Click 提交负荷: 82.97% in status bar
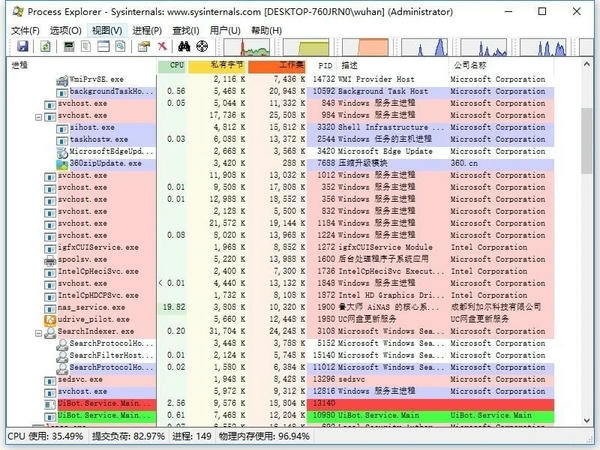600x450 pixels. [x=128, y=437]
